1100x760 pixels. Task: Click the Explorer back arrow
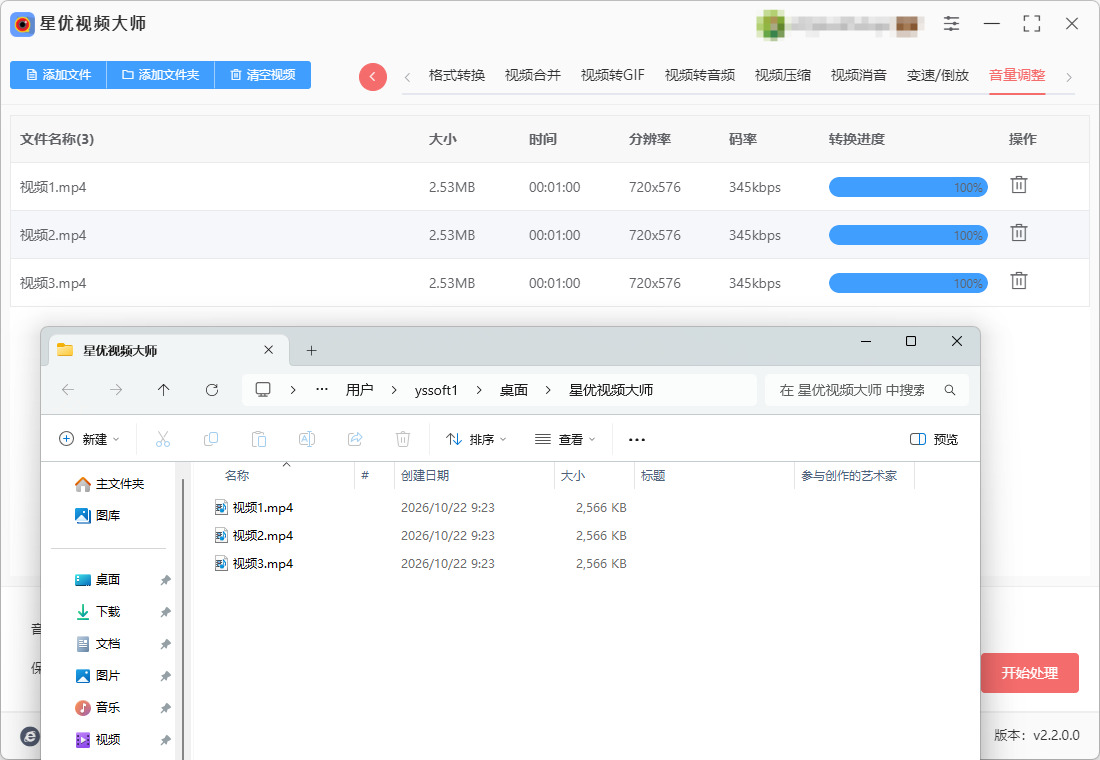click(68, 389)
